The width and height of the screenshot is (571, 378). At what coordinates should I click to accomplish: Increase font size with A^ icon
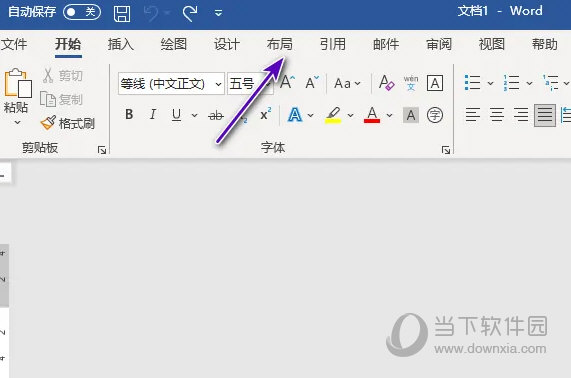point(288,83)
